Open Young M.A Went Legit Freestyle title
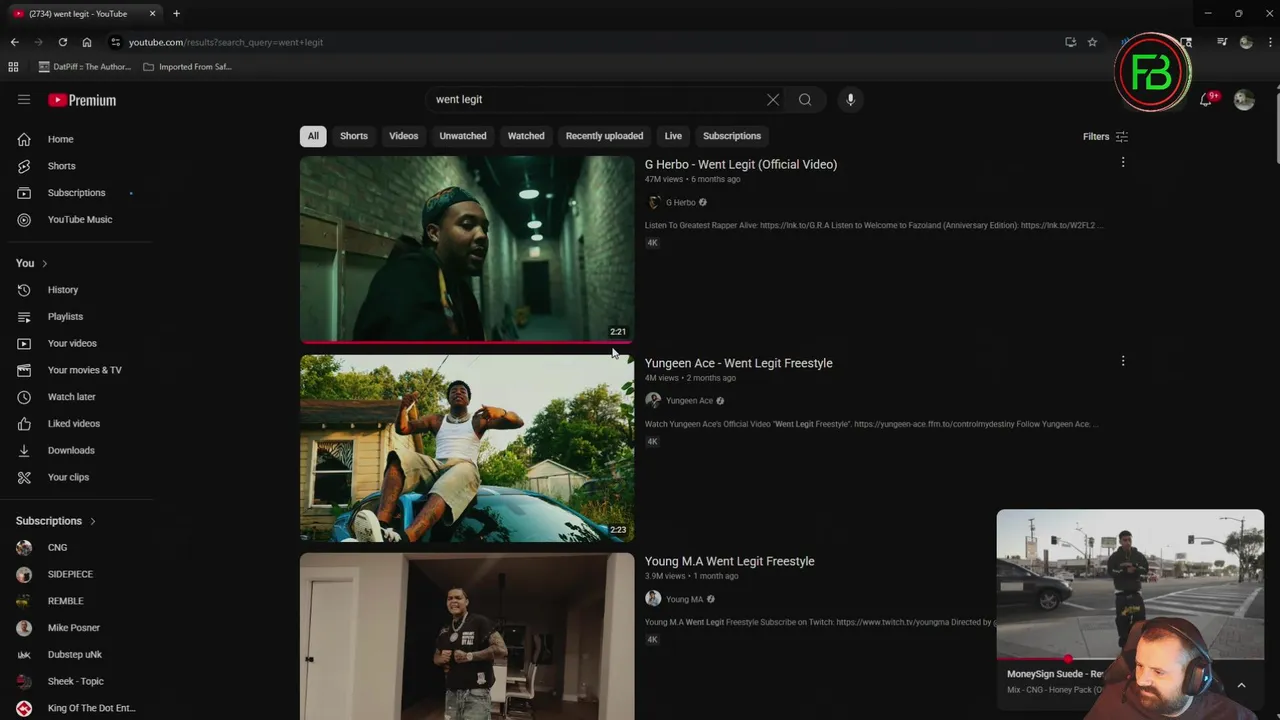 (730, 561)
